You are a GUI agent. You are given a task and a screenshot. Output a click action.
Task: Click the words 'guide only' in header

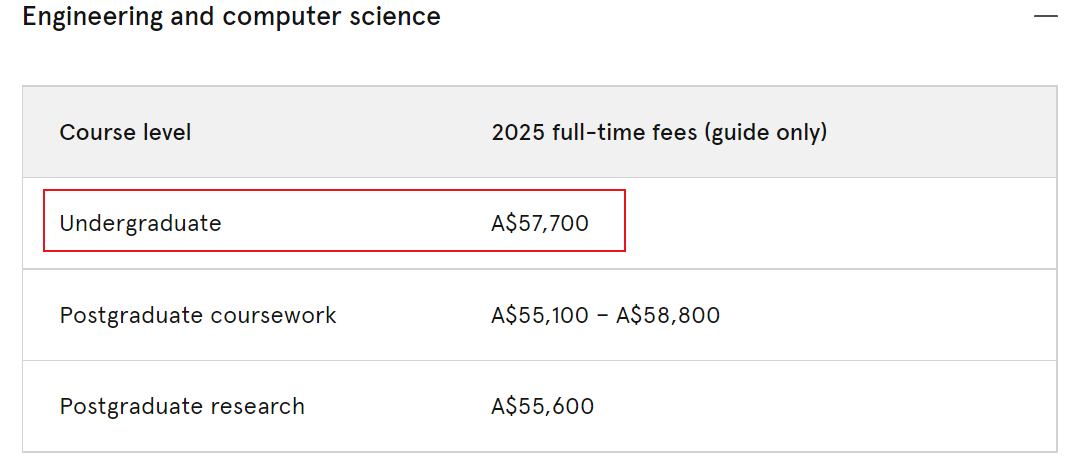(x=765, y=132)
